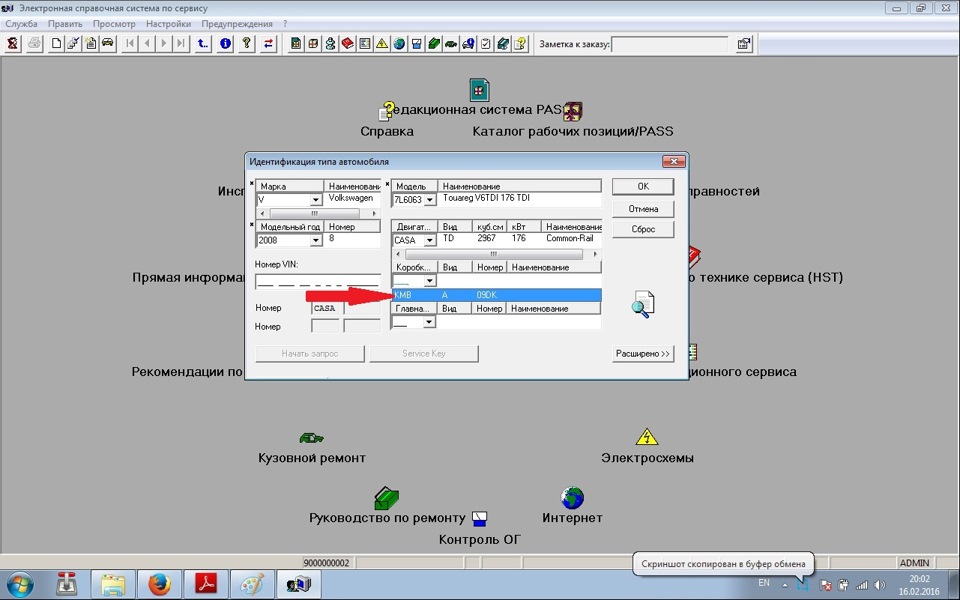
Task: Click the yellow warning triangle toolbar icon
Action: point(382,43)
